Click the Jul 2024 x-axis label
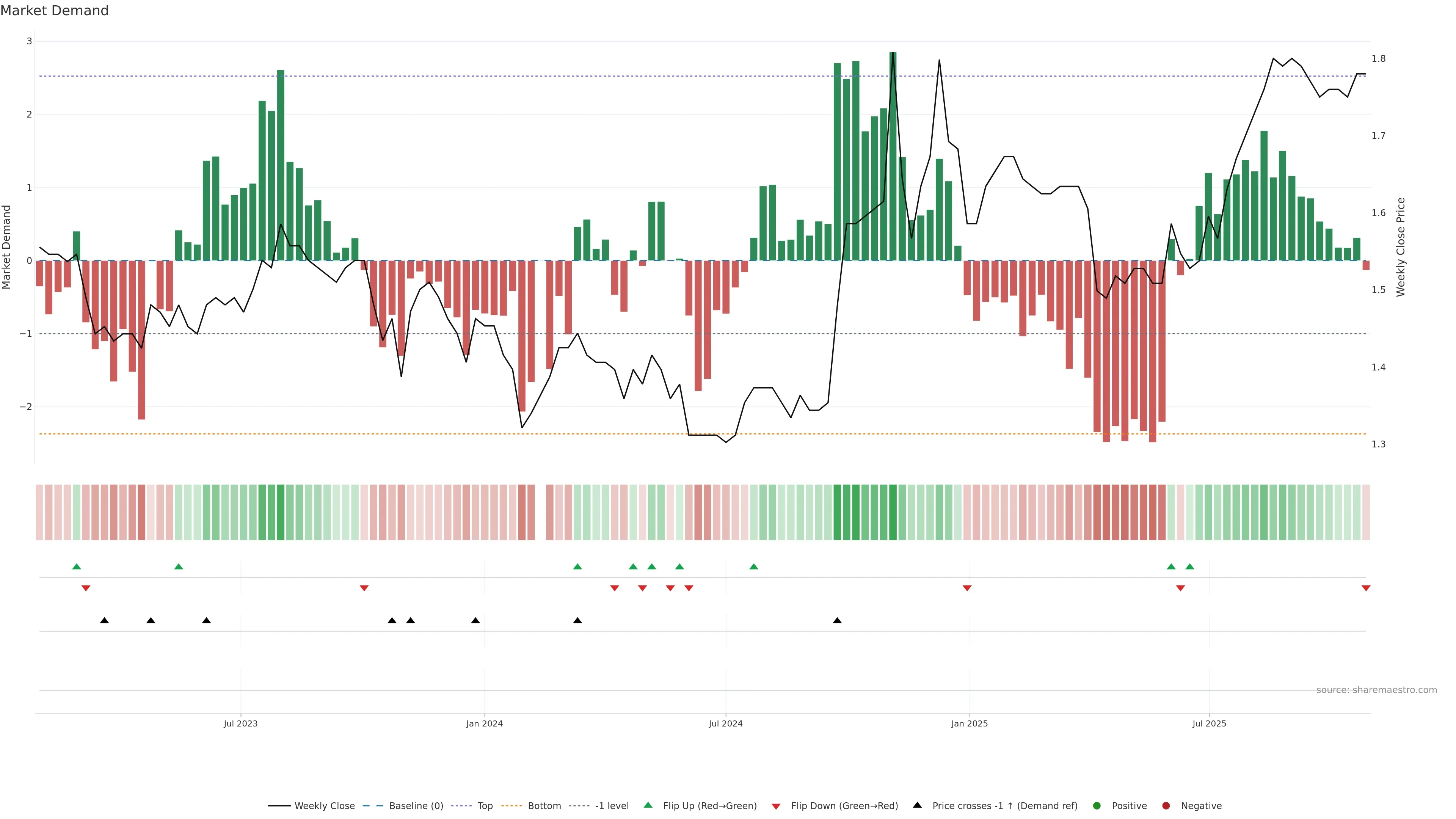The height and width of the screenshot is (819, 1456). coord(726,723)
